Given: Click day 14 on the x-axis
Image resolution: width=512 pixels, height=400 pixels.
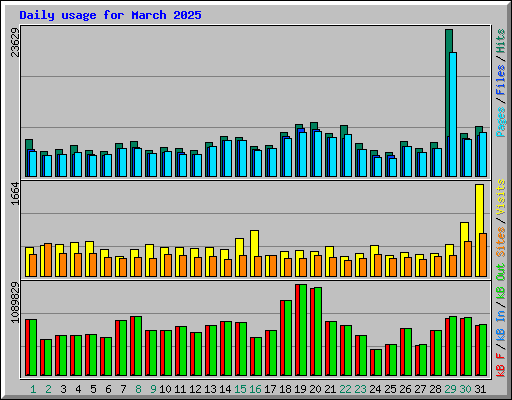Looking at the screenshot, I should pyautogui.click(x=225, y=389).
